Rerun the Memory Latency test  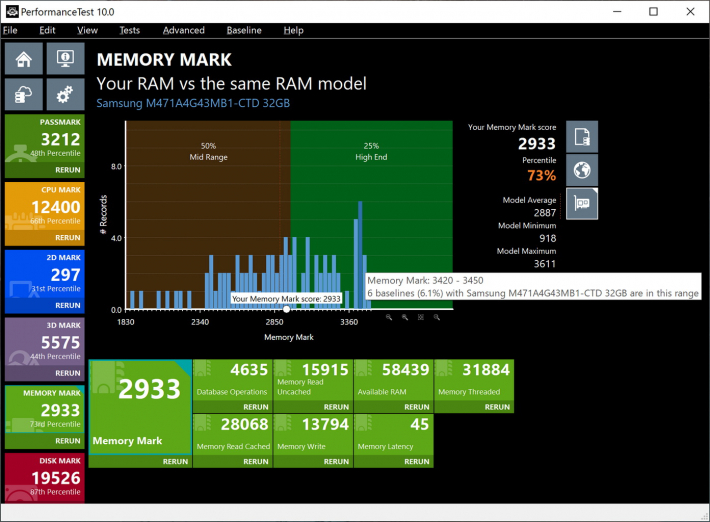coord(391,462)
